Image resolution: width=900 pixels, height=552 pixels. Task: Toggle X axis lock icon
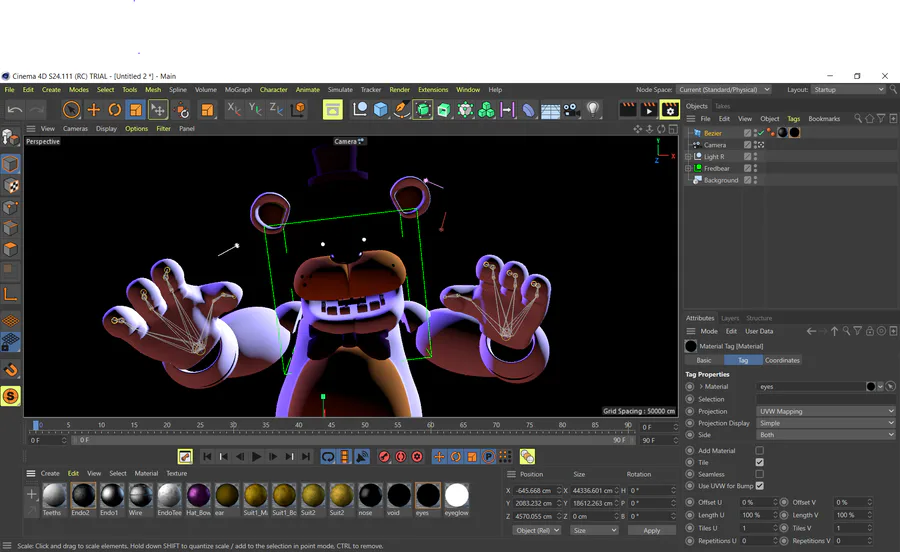(233, 109)
